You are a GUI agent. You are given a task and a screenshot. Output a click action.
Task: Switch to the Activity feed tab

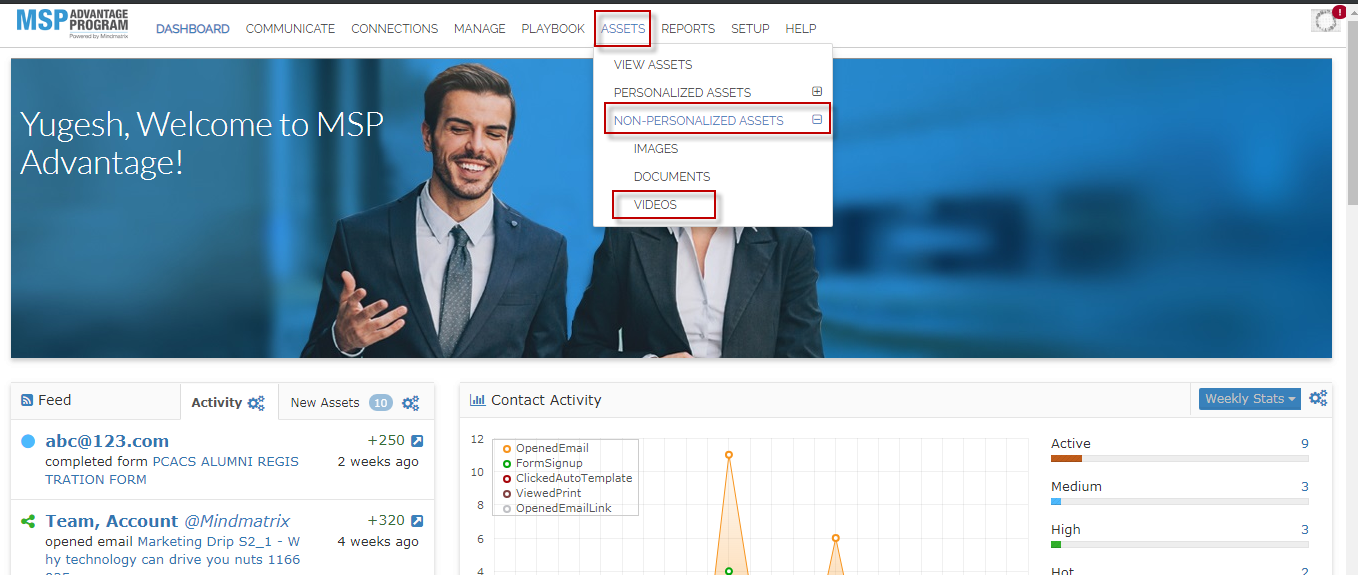tap(217, 402)
